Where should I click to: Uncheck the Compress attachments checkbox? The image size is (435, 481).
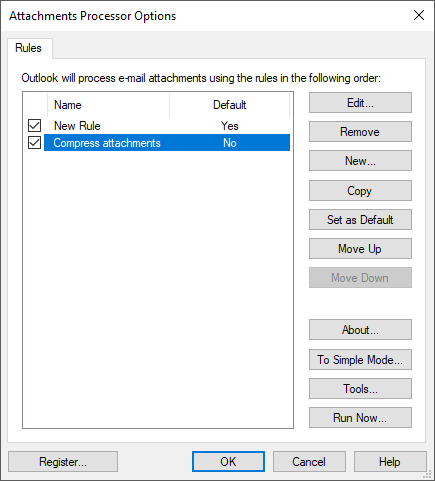(x=34, y=143)
